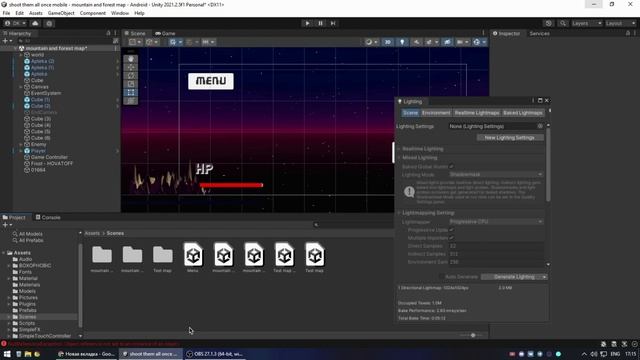The height and width of the screenshot is (360, 640).
Task: Expand the Canvas object in the Hierarchy
Action: [x=21, y=87]
